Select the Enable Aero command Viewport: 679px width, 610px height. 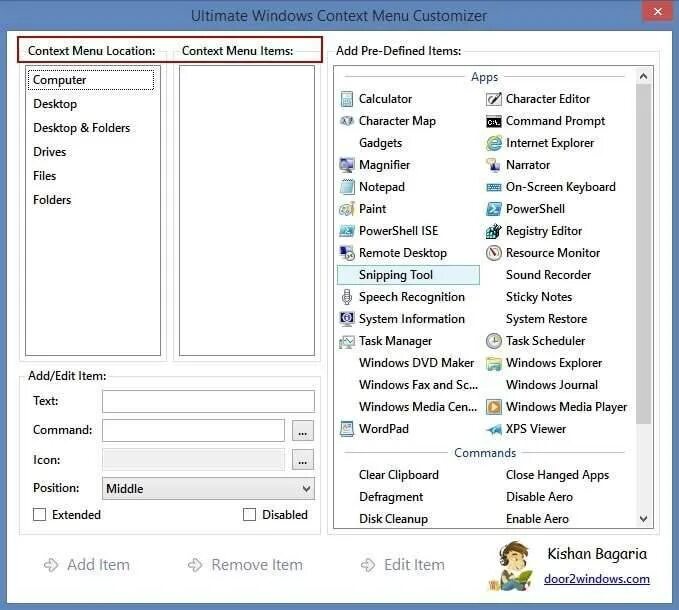coord(537,519)
